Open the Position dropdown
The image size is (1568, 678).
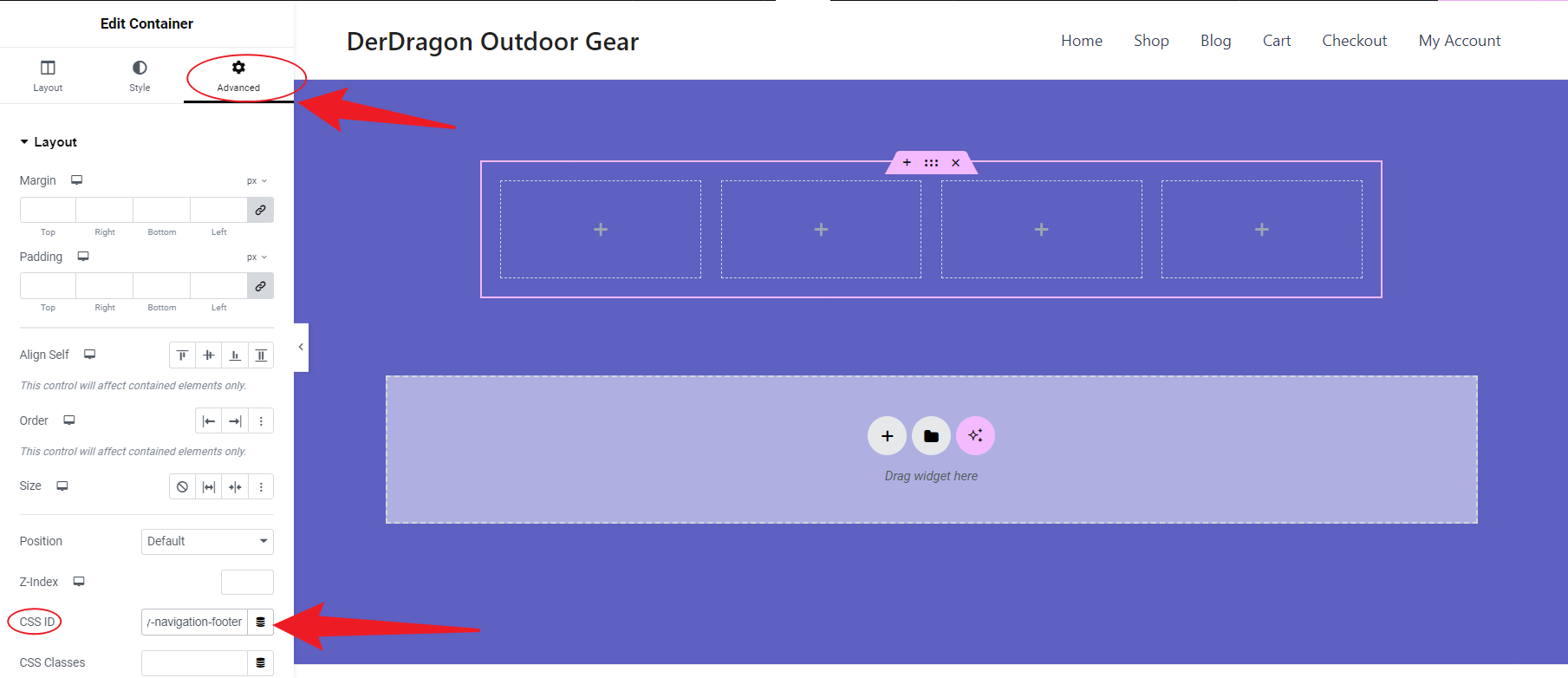pos(207,541)
